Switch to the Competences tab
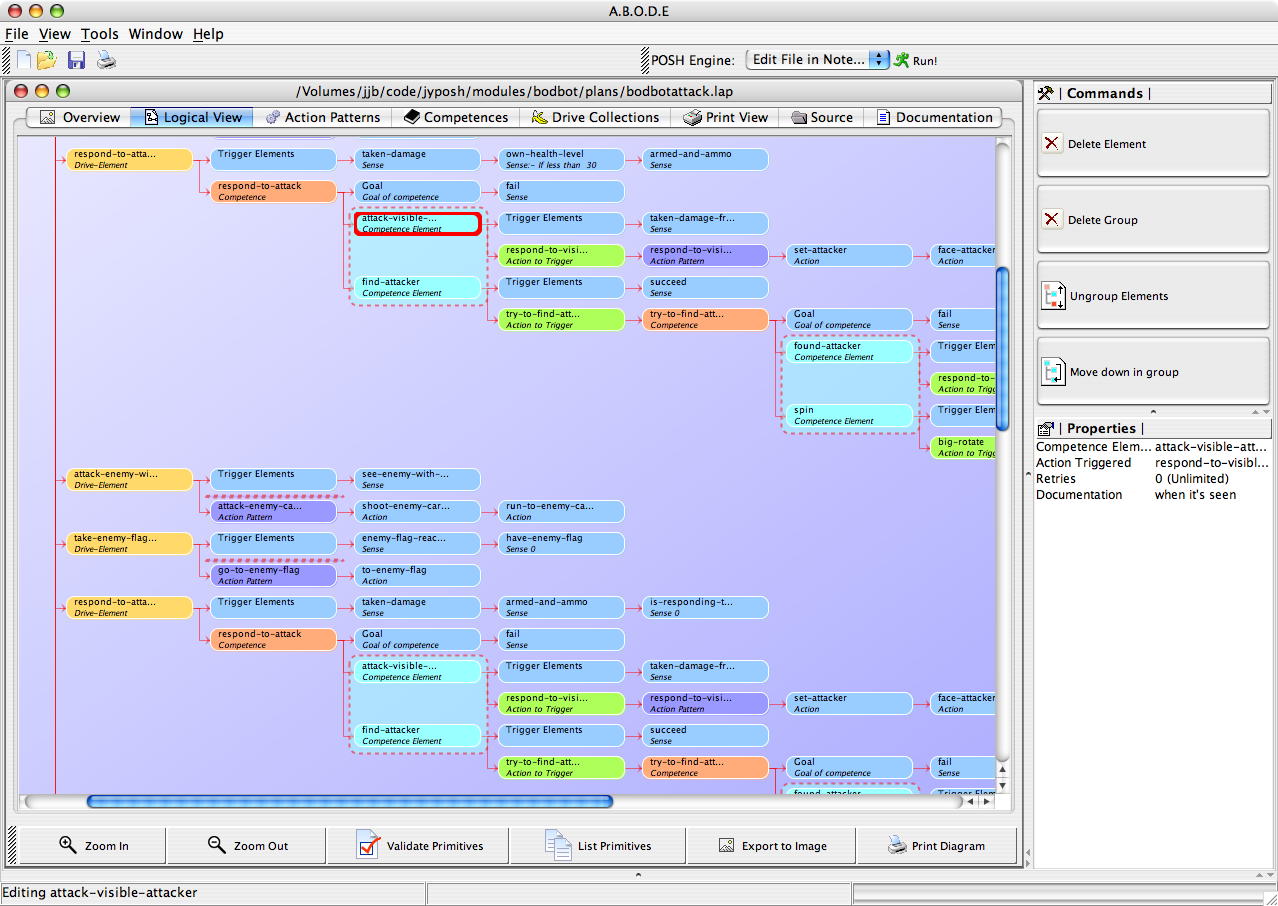This screenshot has width=1278, height=906. click(x=456, y=117)
